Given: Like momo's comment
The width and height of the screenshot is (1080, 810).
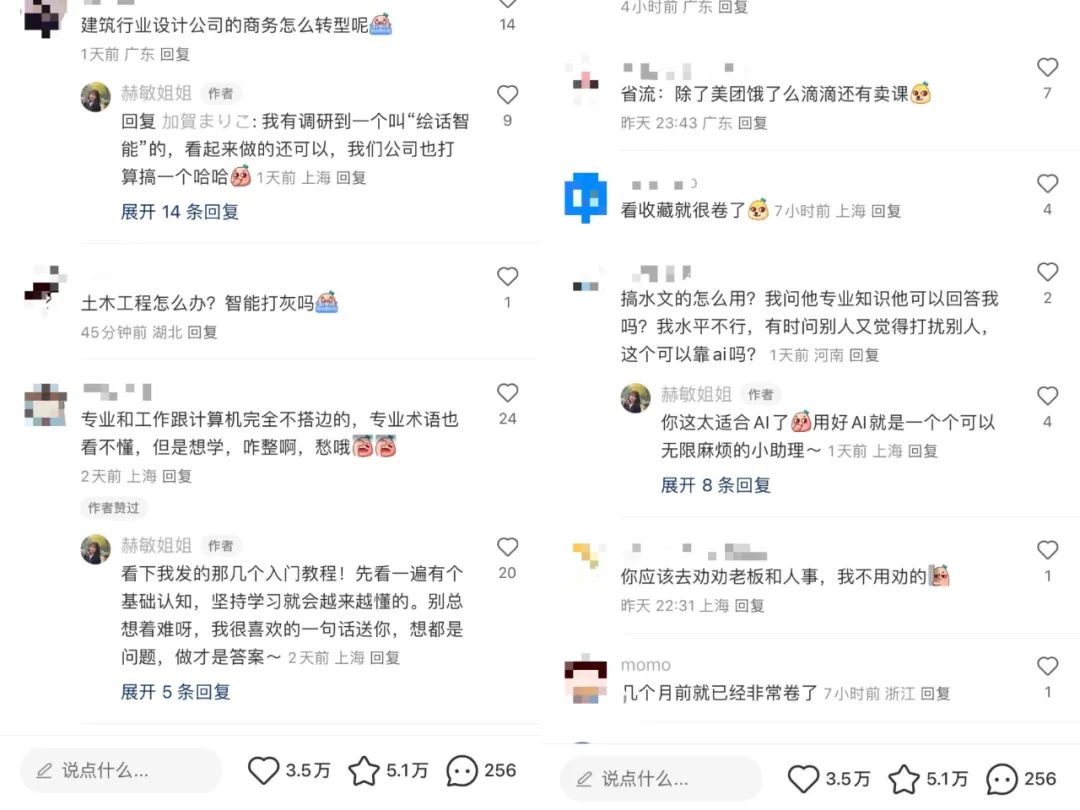Looking at the screenshot, I should [x=1048, y=666].
